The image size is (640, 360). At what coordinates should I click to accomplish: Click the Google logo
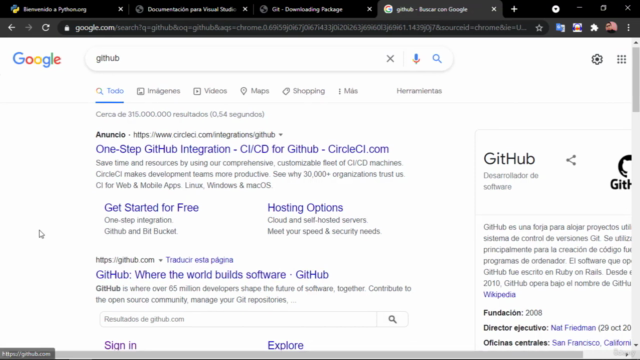(37, 59)
